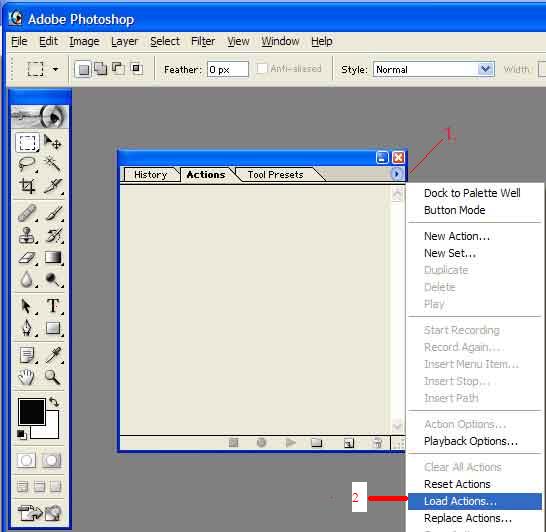546x532 pixels.
Task: Open the marquee tool preset picker arrow
Action: coord(55,69)
